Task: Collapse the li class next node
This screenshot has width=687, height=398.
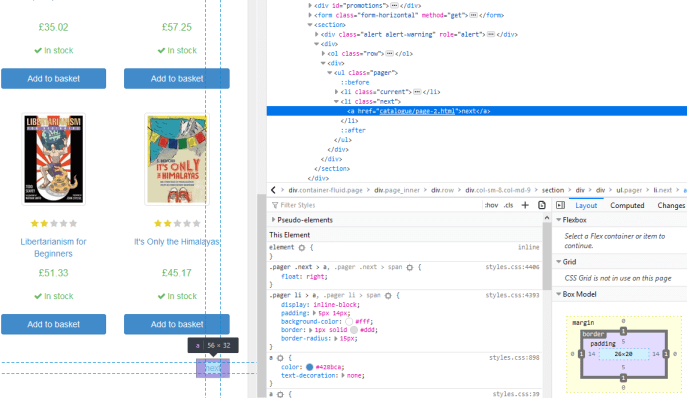Action: coord(336,101)
